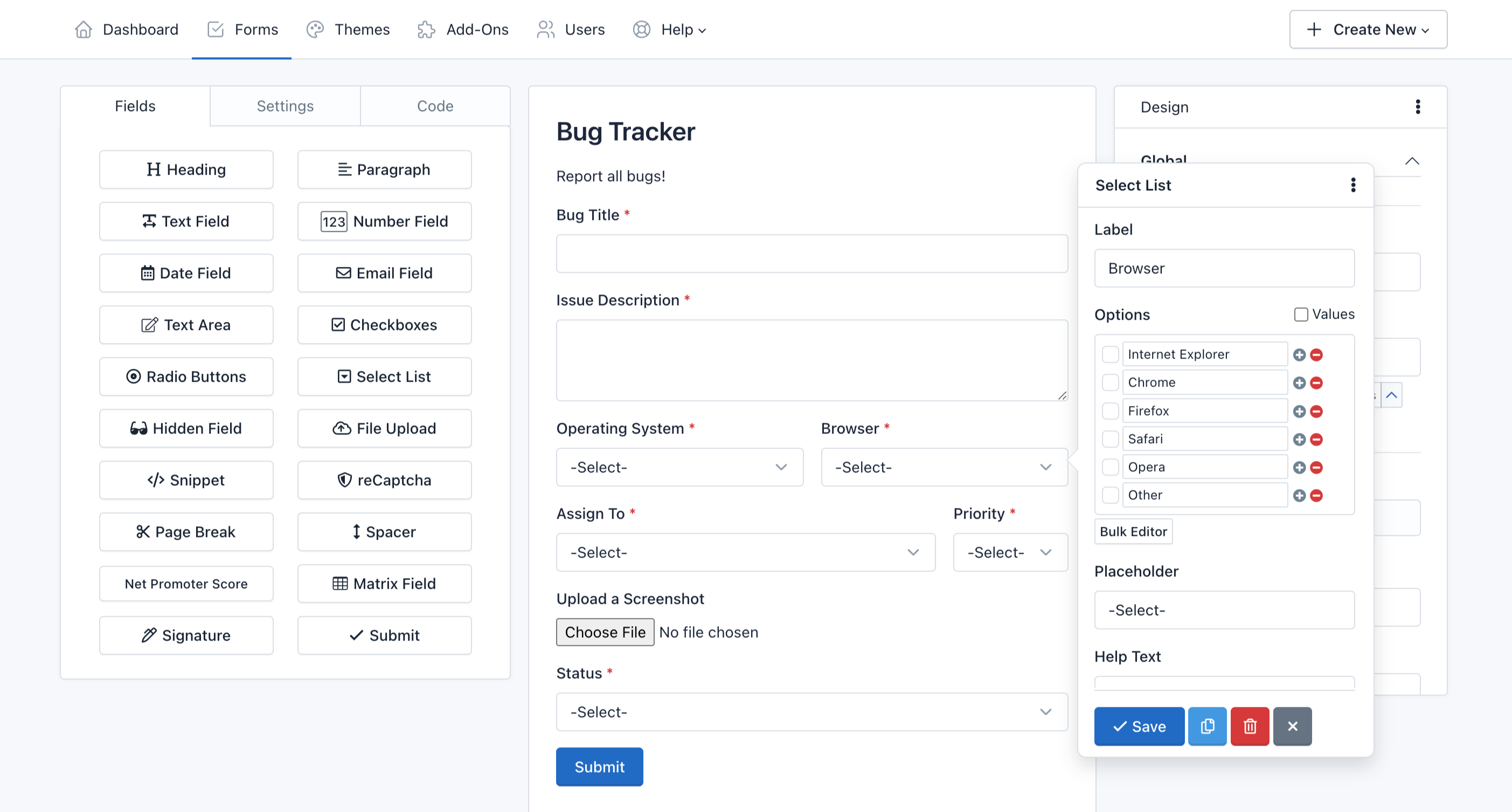The width and height of the screenshot is (1512, 812).
Task: Open Themes page
Action: 348,29
